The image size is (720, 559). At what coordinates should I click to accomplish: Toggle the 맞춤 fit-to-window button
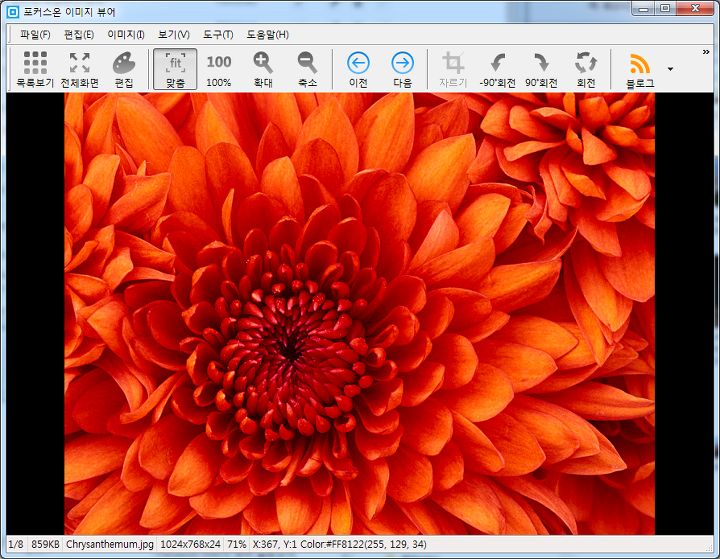pos(175,69)
